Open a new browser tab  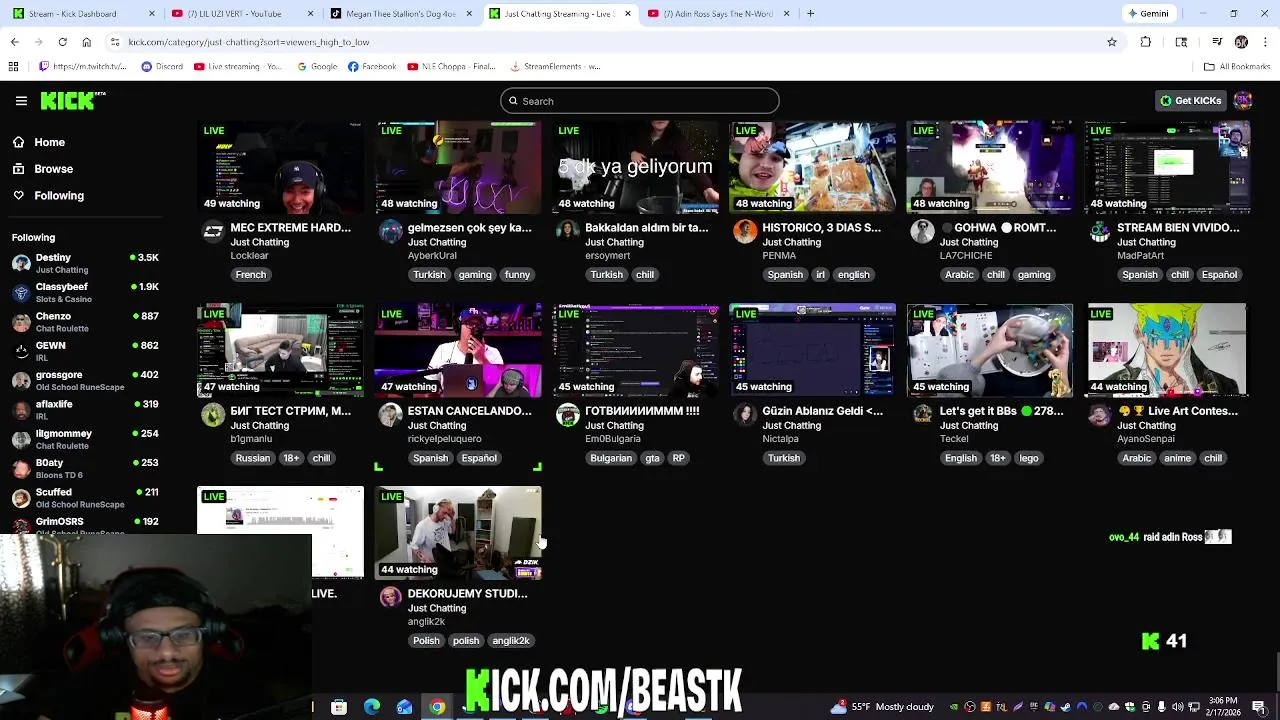click(x=810, y=14)
